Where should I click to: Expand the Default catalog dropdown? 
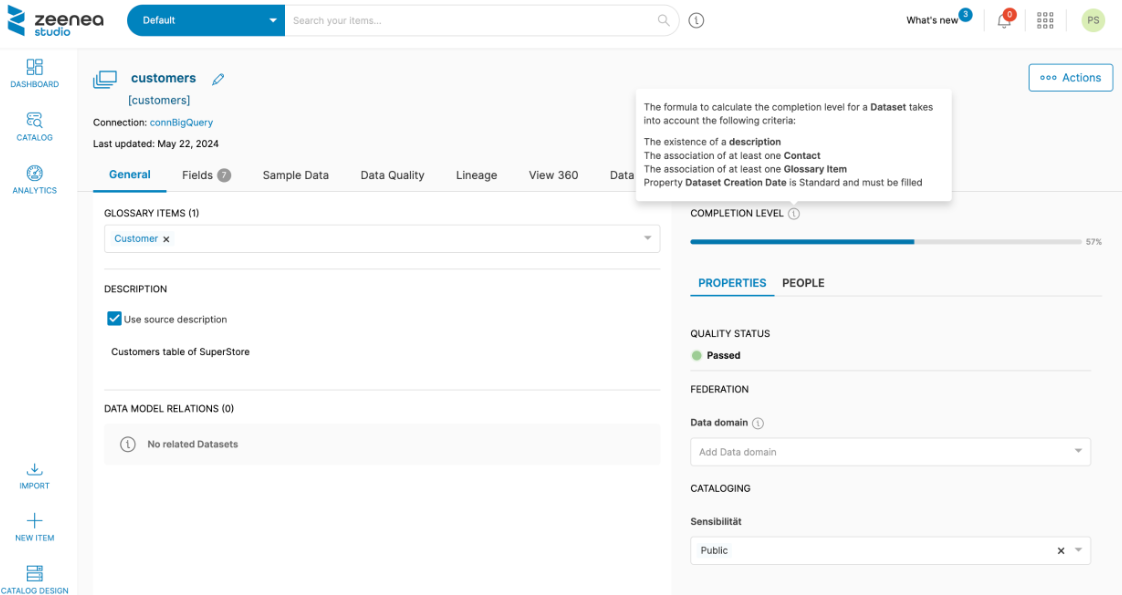coord(273,20)
